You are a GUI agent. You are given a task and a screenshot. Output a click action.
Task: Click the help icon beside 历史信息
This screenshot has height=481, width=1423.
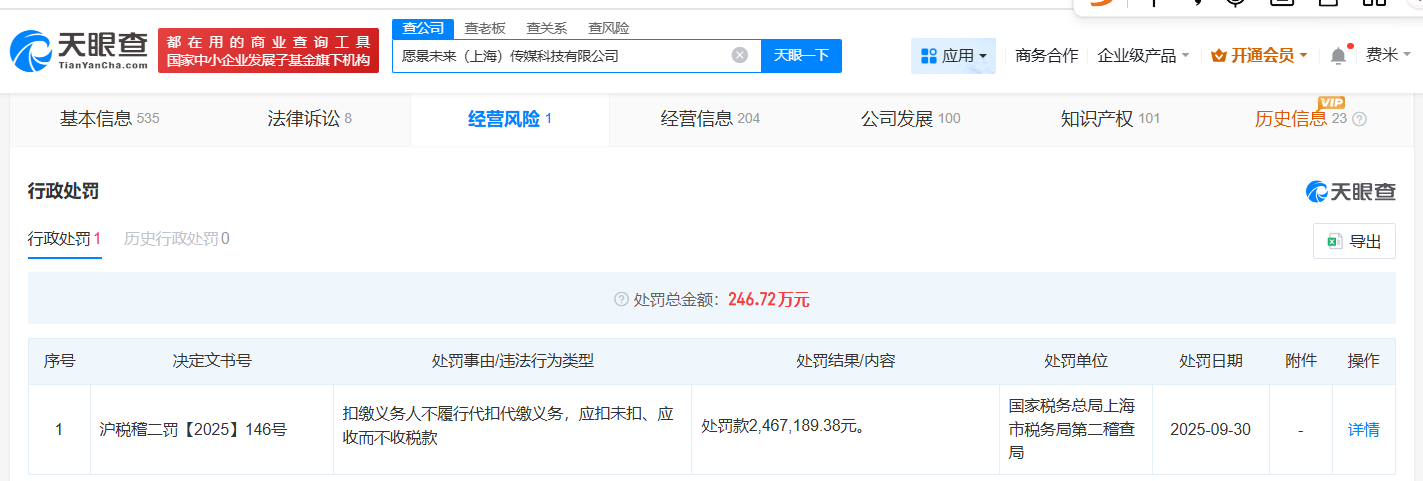[x=1359, y=120]
